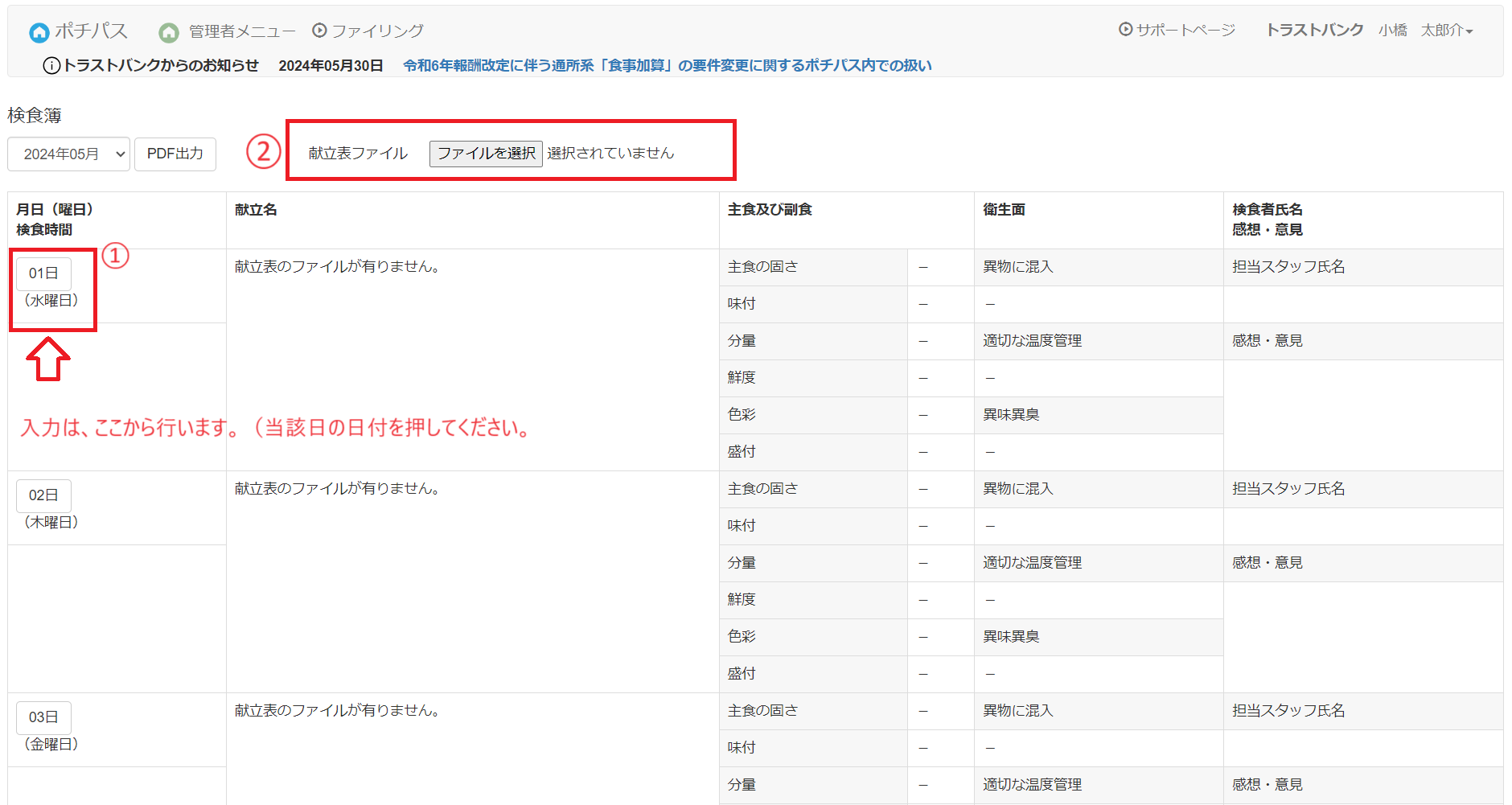
Task: Open the 令和6年報酬改定 announcement link
Action: click(x=667, y=66)
